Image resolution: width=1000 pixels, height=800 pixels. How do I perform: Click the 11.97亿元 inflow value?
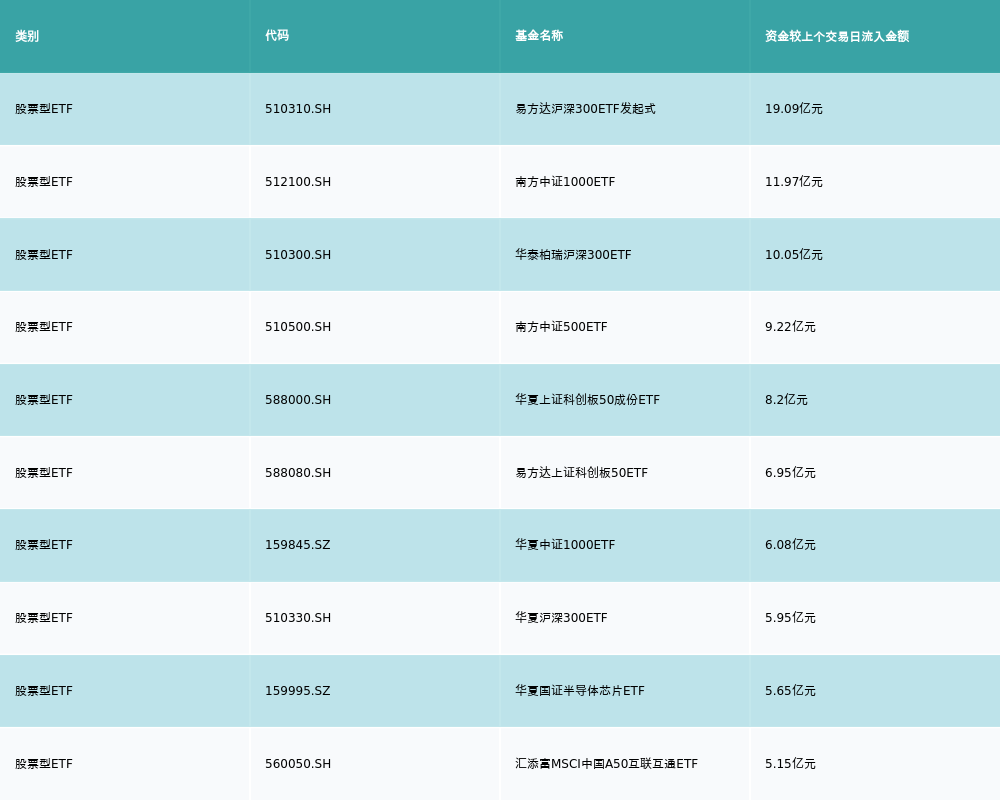pyautogui.click(x=793, y=182)
